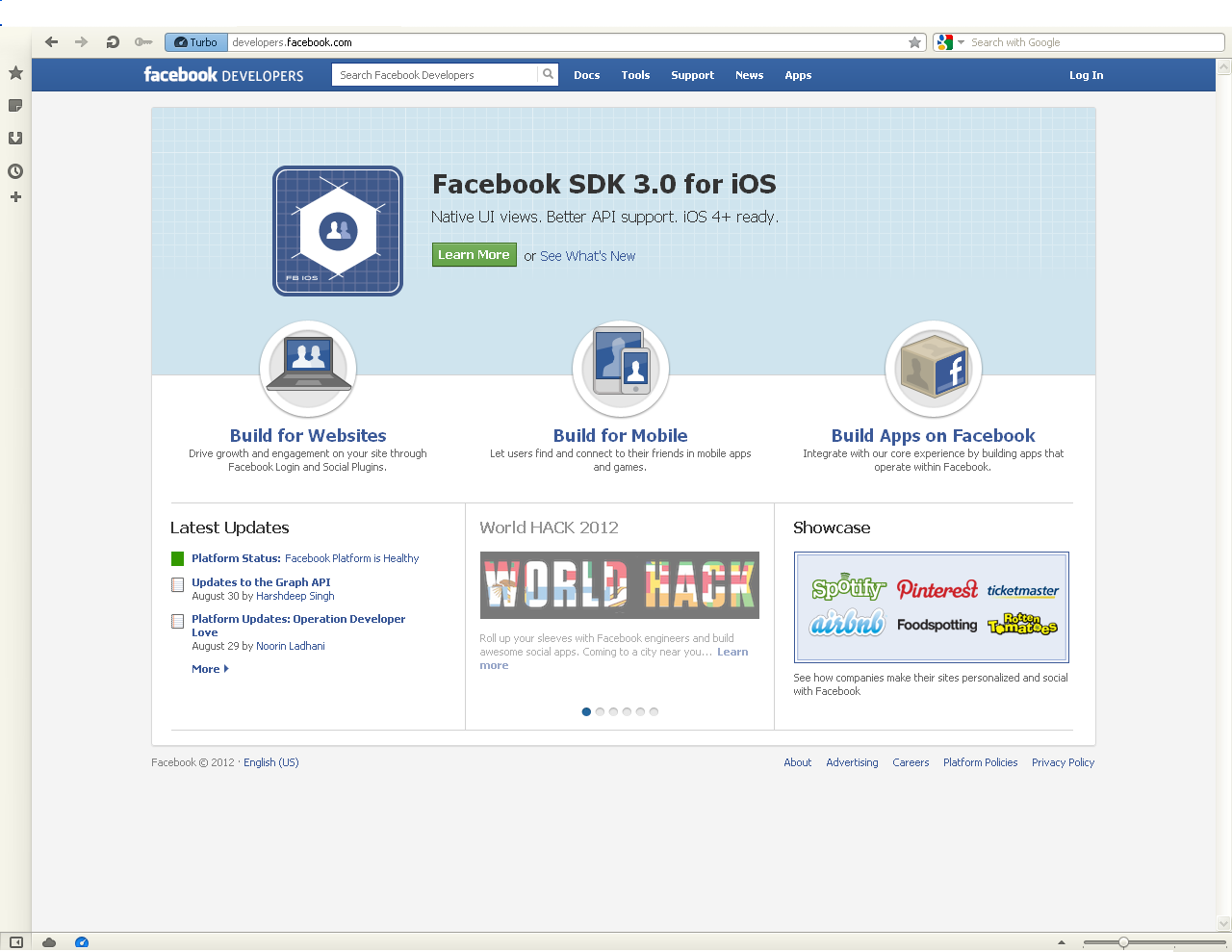
Task: Open the Tools menu
Action: [x=635, y=75]
